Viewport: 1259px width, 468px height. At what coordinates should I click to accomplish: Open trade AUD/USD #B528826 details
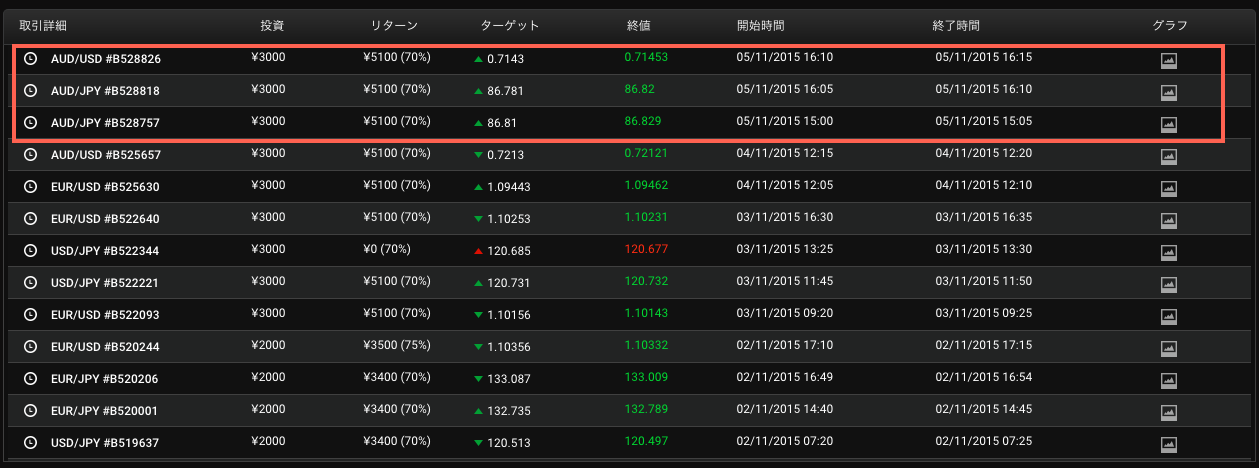click(105, 59)
